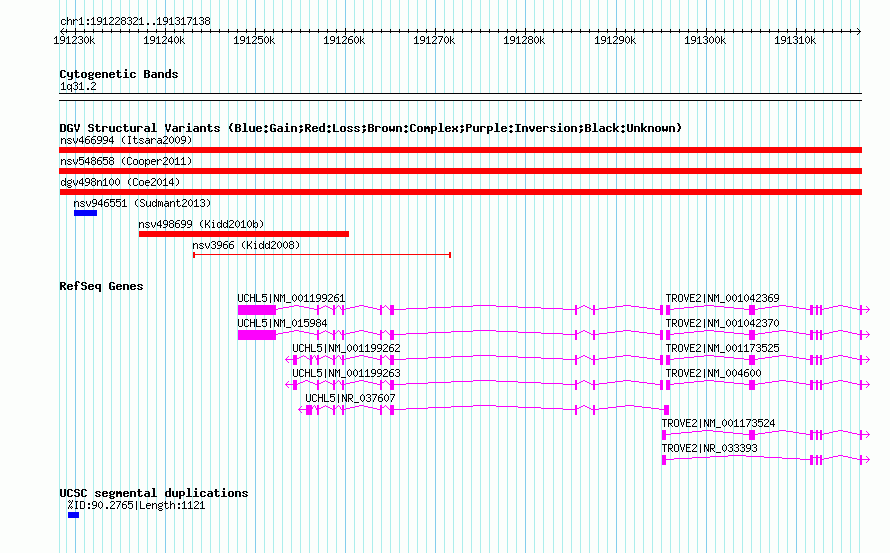Click the UCHL5|NM_001199263 transcript label

[x=346, y=373]
